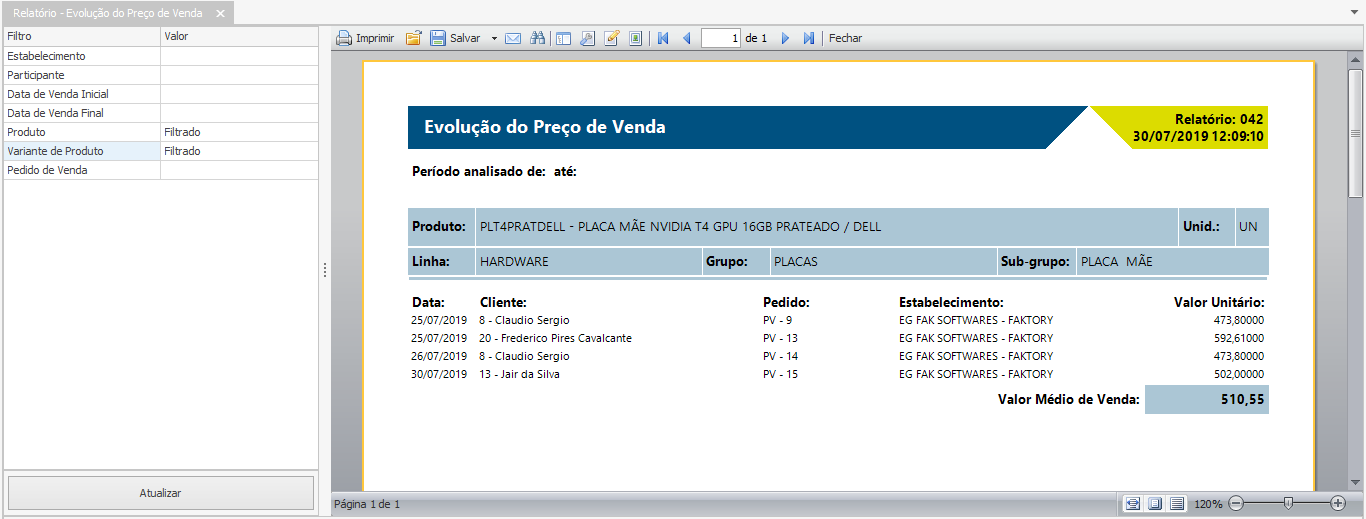This screenshot has height=519, width=1366.
Task: Click the pencil edit page icon
Action: 611,38
